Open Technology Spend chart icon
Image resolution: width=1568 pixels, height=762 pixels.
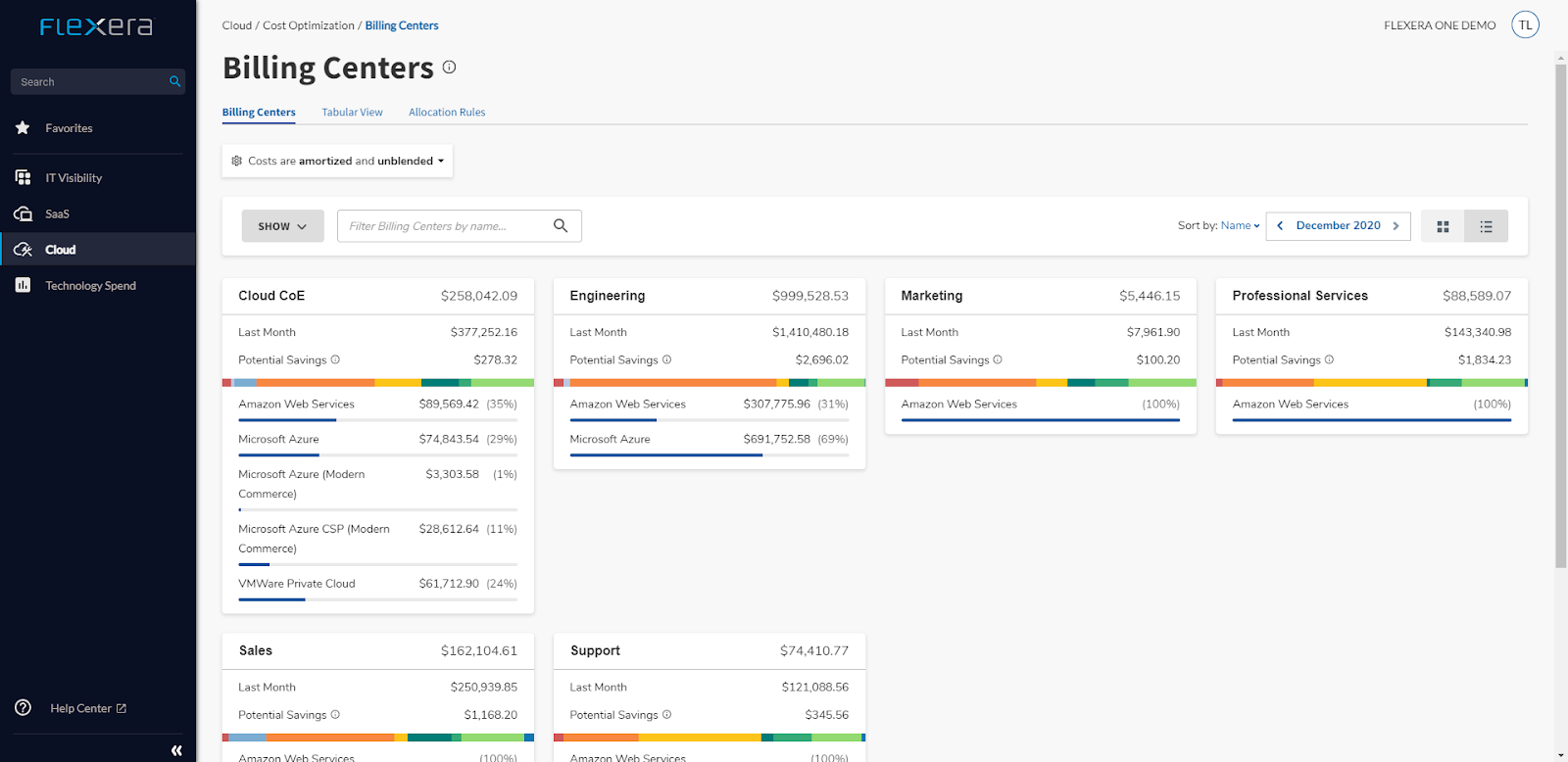23,285
